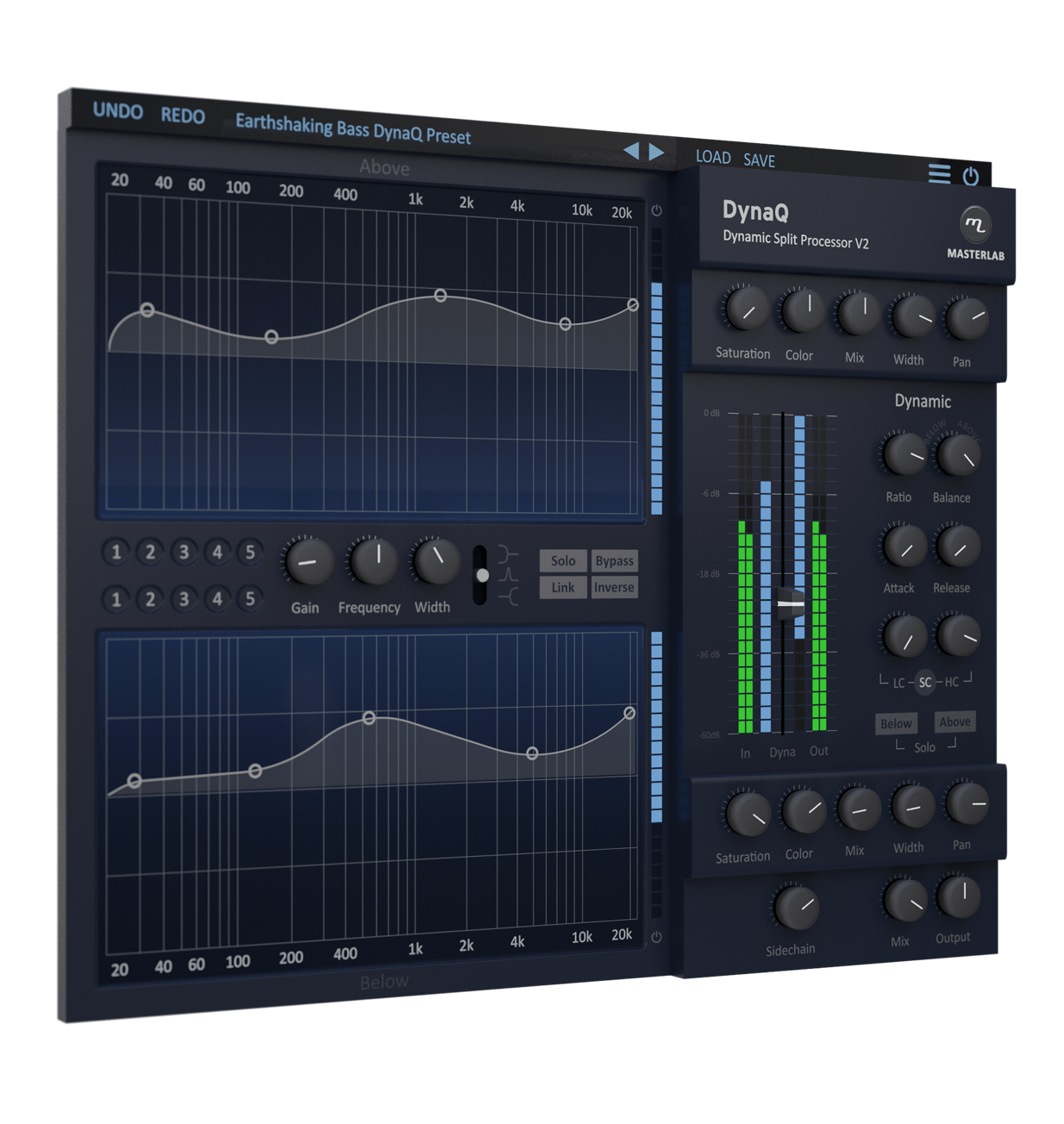Click the Dyna threshold slider handle
1064x1124 pixels.
pyautogui.click(x=789, y=603)
